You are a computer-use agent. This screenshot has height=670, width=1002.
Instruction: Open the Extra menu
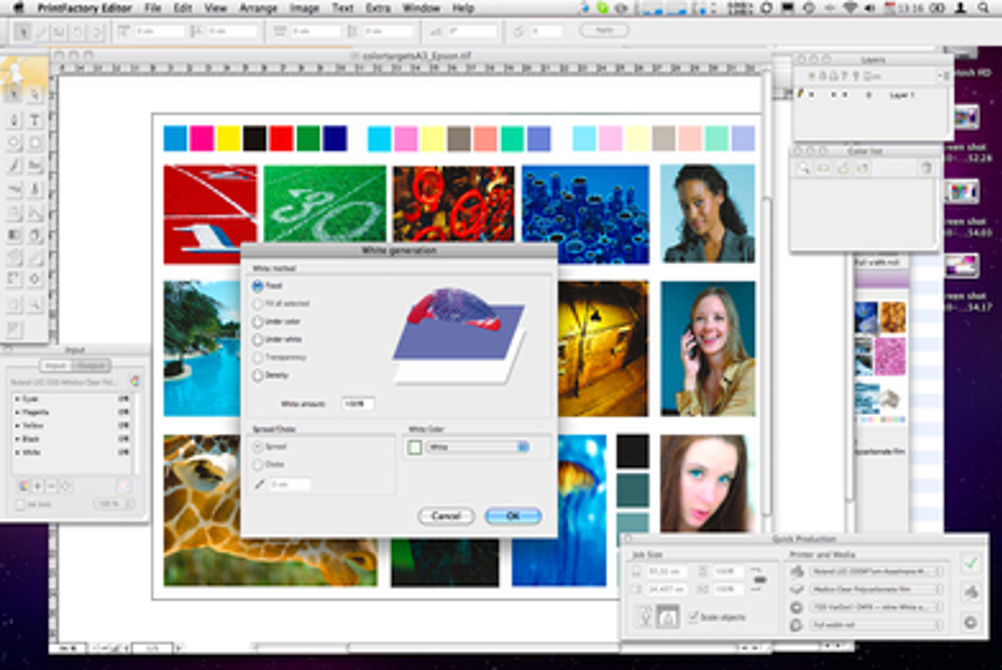tap(378, 8)
